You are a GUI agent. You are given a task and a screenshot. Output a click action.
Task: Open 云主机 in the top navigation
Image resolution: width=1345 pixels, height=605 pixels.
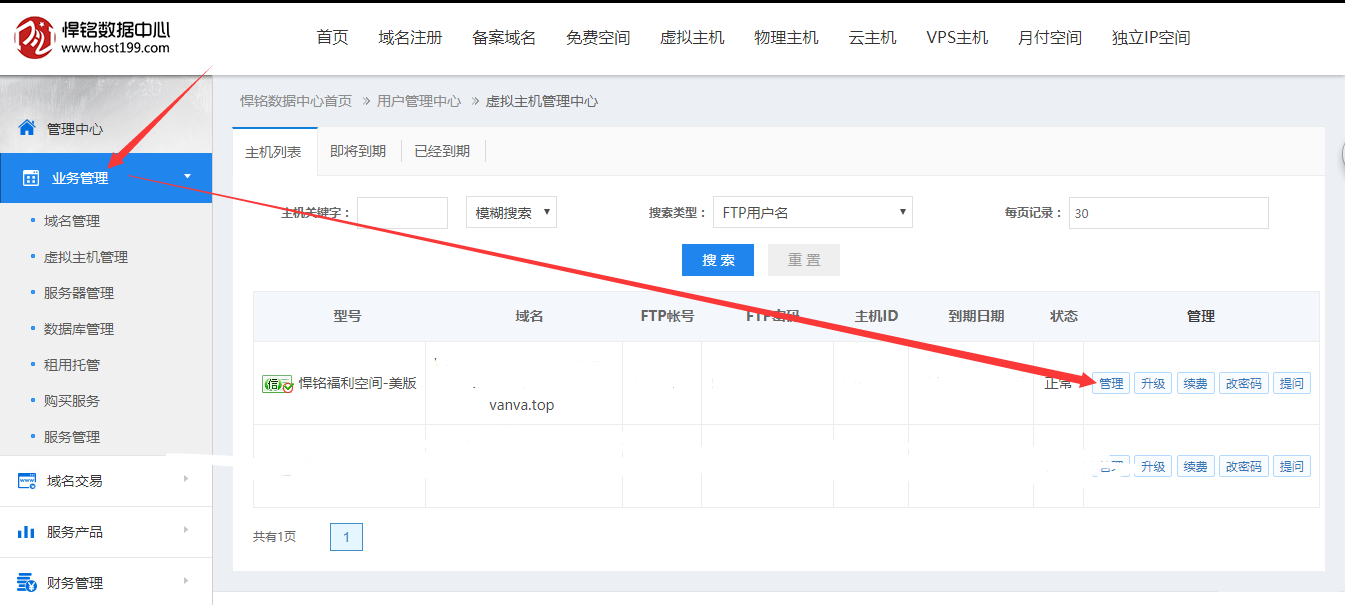(872, 37)
